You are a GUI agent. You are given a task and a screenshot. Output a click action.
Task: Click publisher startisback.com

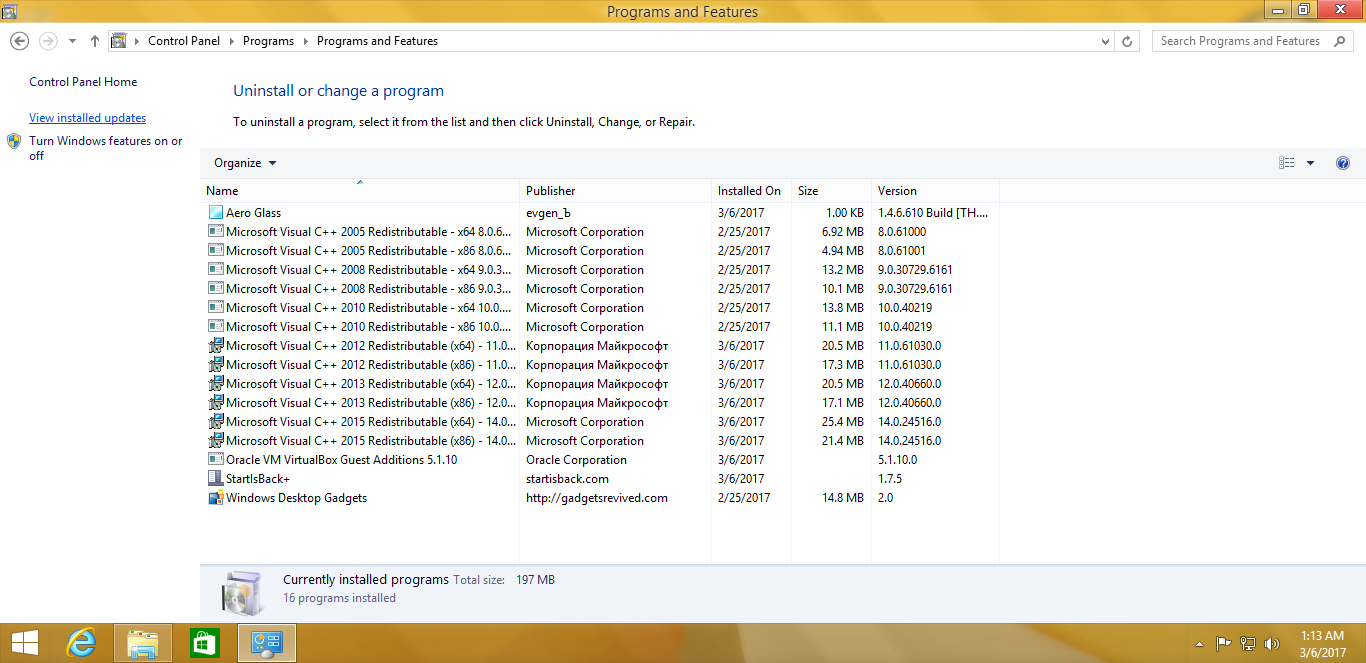coord(567,478)
